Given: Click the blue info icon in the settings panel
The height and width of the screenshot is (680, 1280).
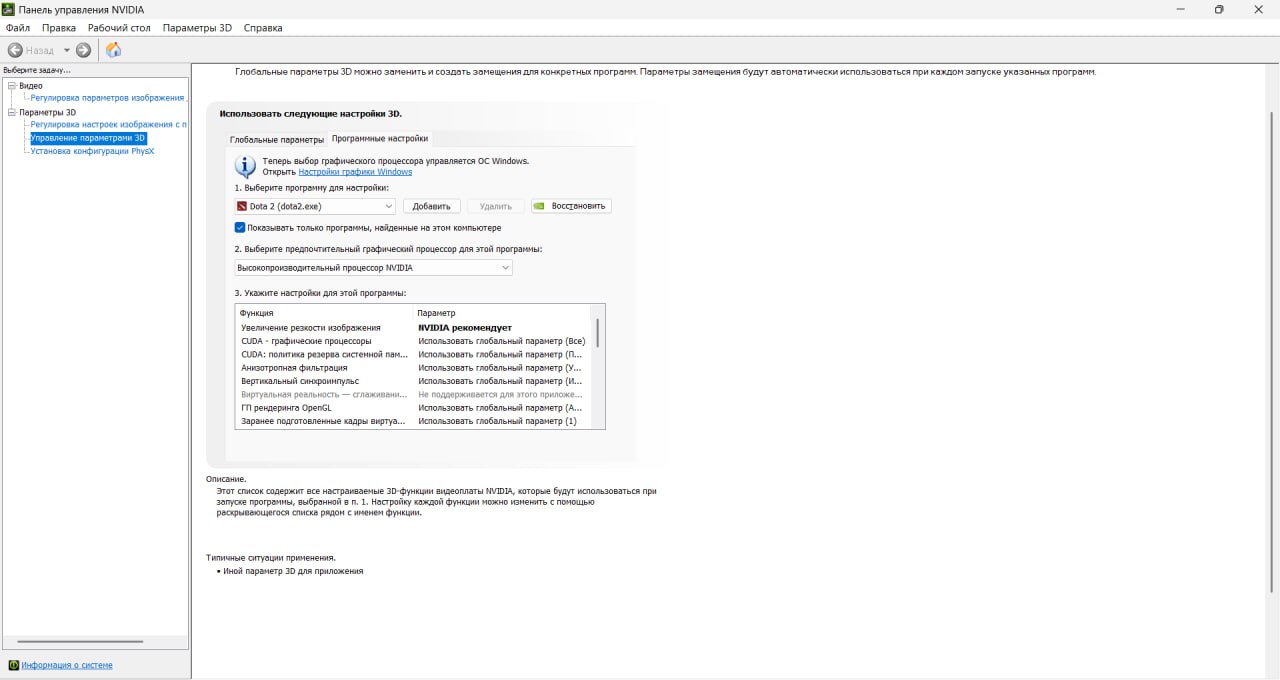Looking at the screenshot, I should pos(245,166).
